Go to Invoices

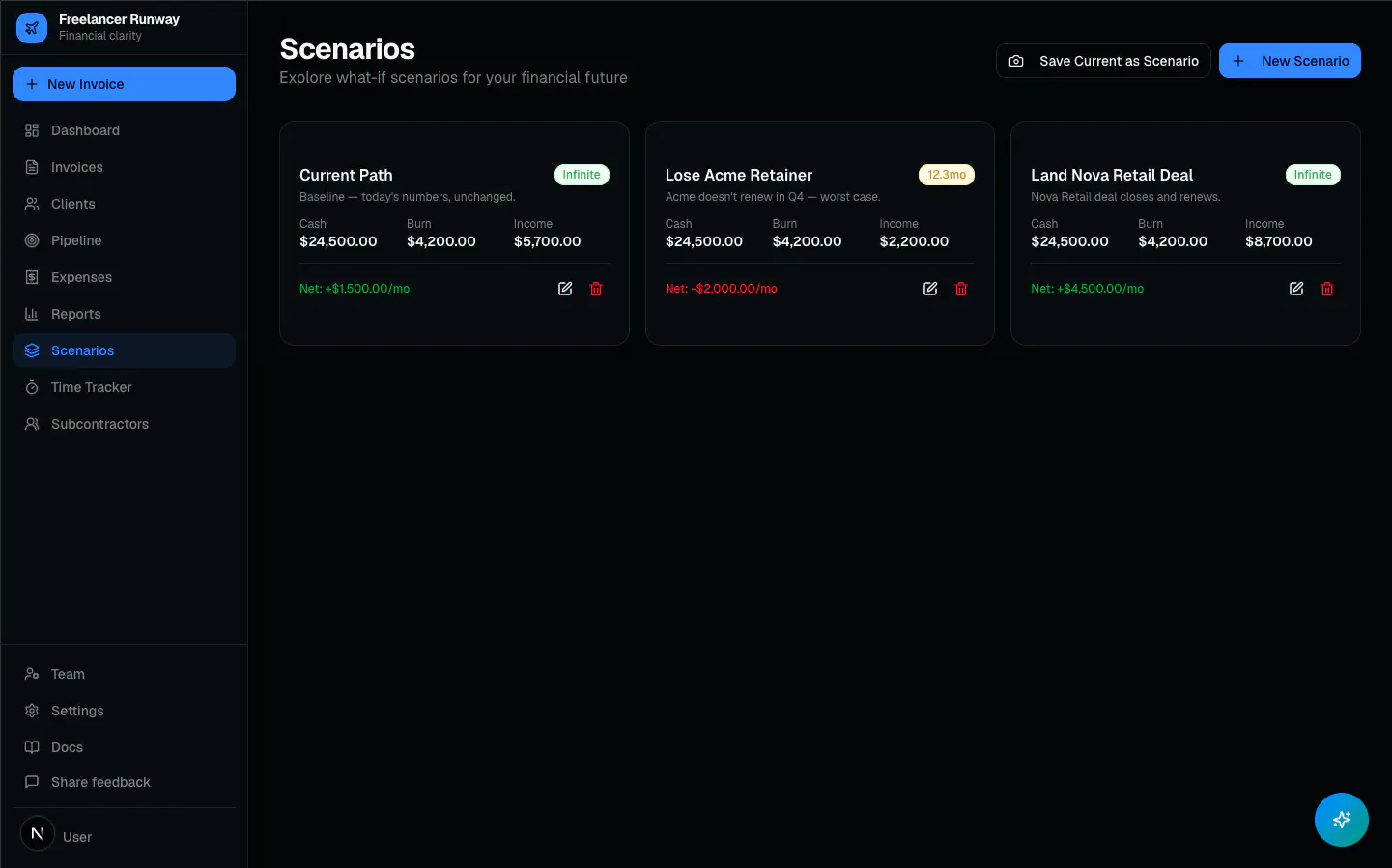(x=124, y=167)
